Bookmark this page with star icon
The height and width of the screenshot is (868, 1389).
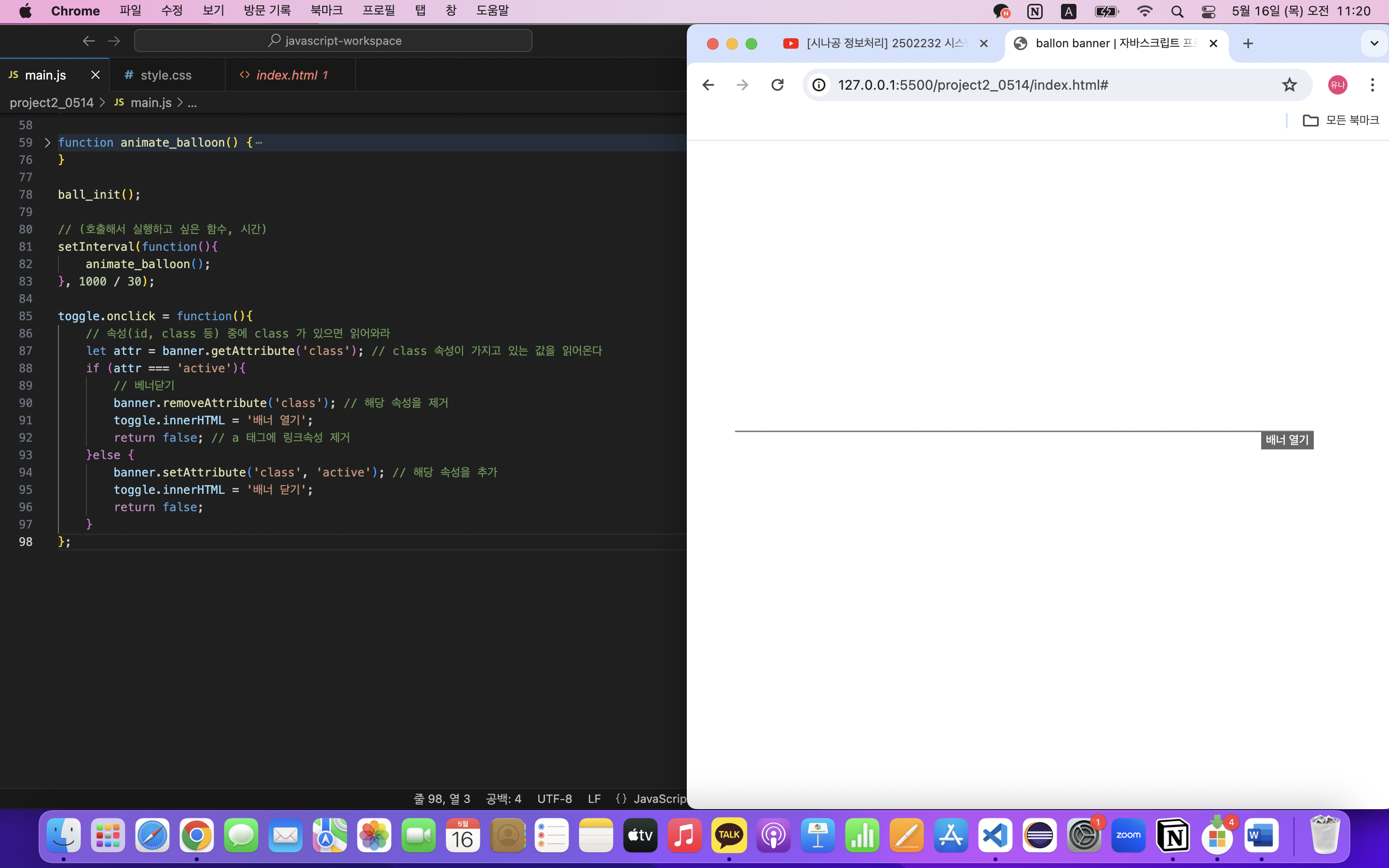pyautogui.click(x=1289, y=85)
